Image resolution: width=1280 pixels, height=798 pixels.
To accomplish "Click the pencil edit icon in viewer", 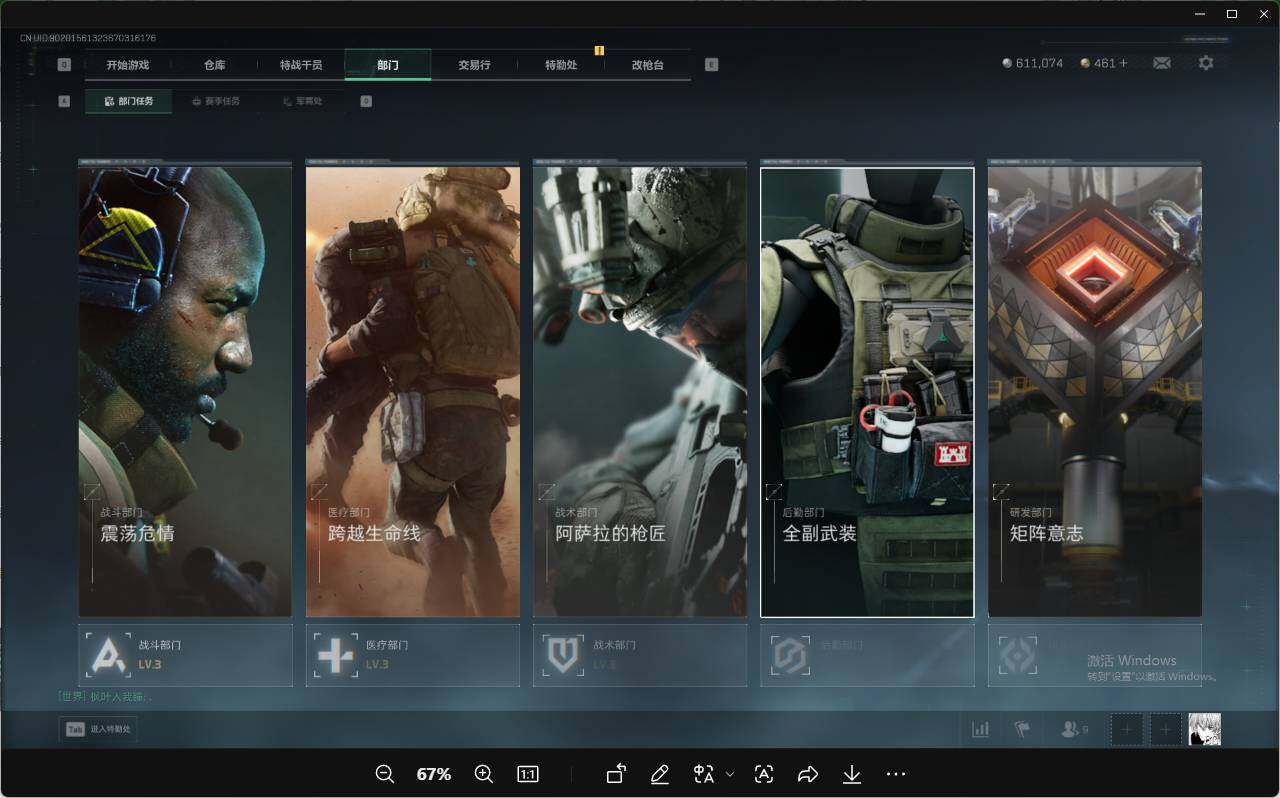I will (x=659, y=774).
